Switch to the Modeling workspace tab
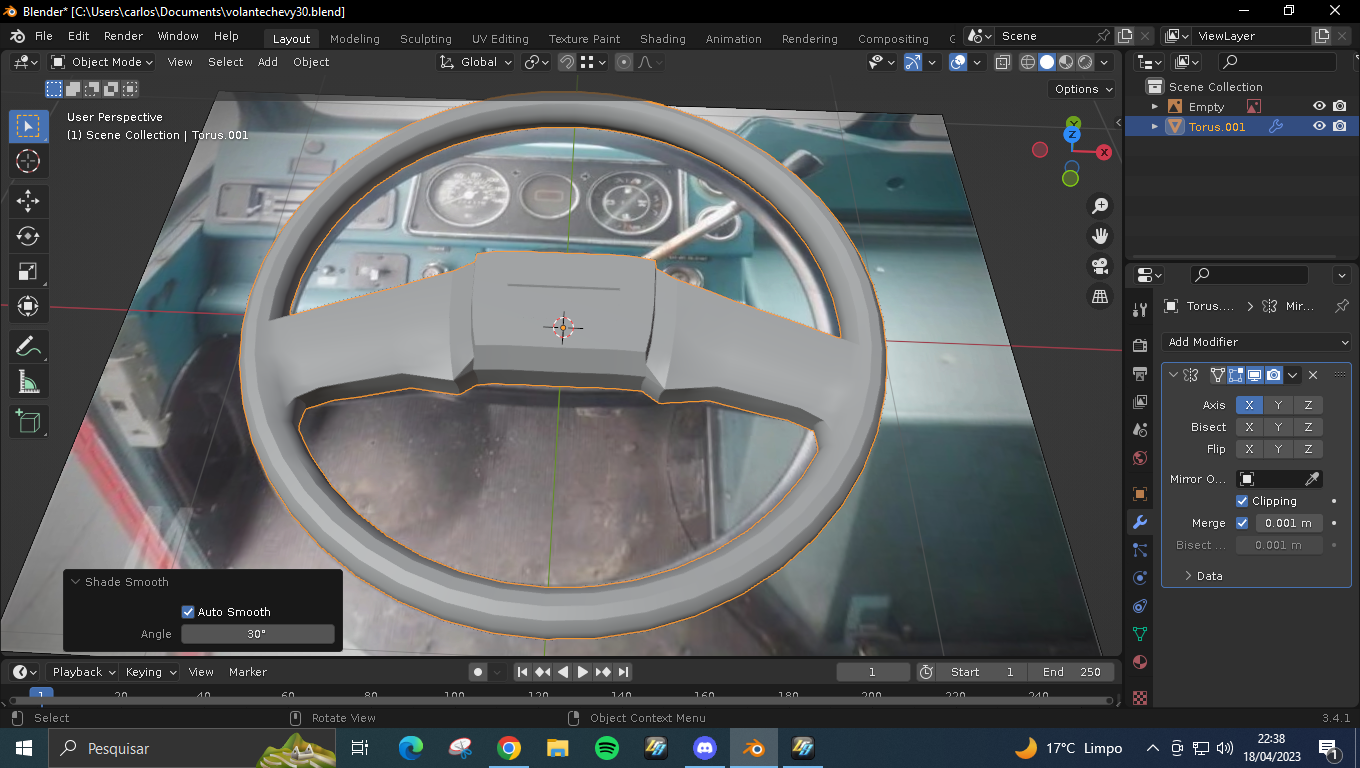Screen dimensions: 1360x768 pos(355,39)
